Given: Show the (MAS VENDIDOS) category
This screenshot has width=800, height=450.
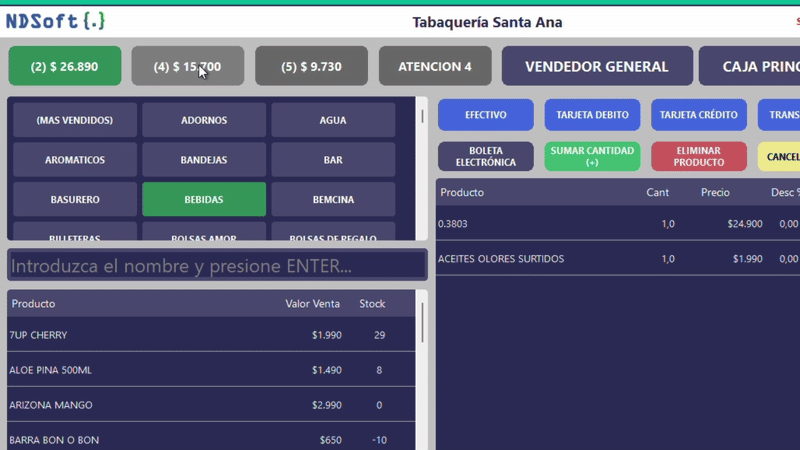Looking at the screenshot, I should coord(74,120).
